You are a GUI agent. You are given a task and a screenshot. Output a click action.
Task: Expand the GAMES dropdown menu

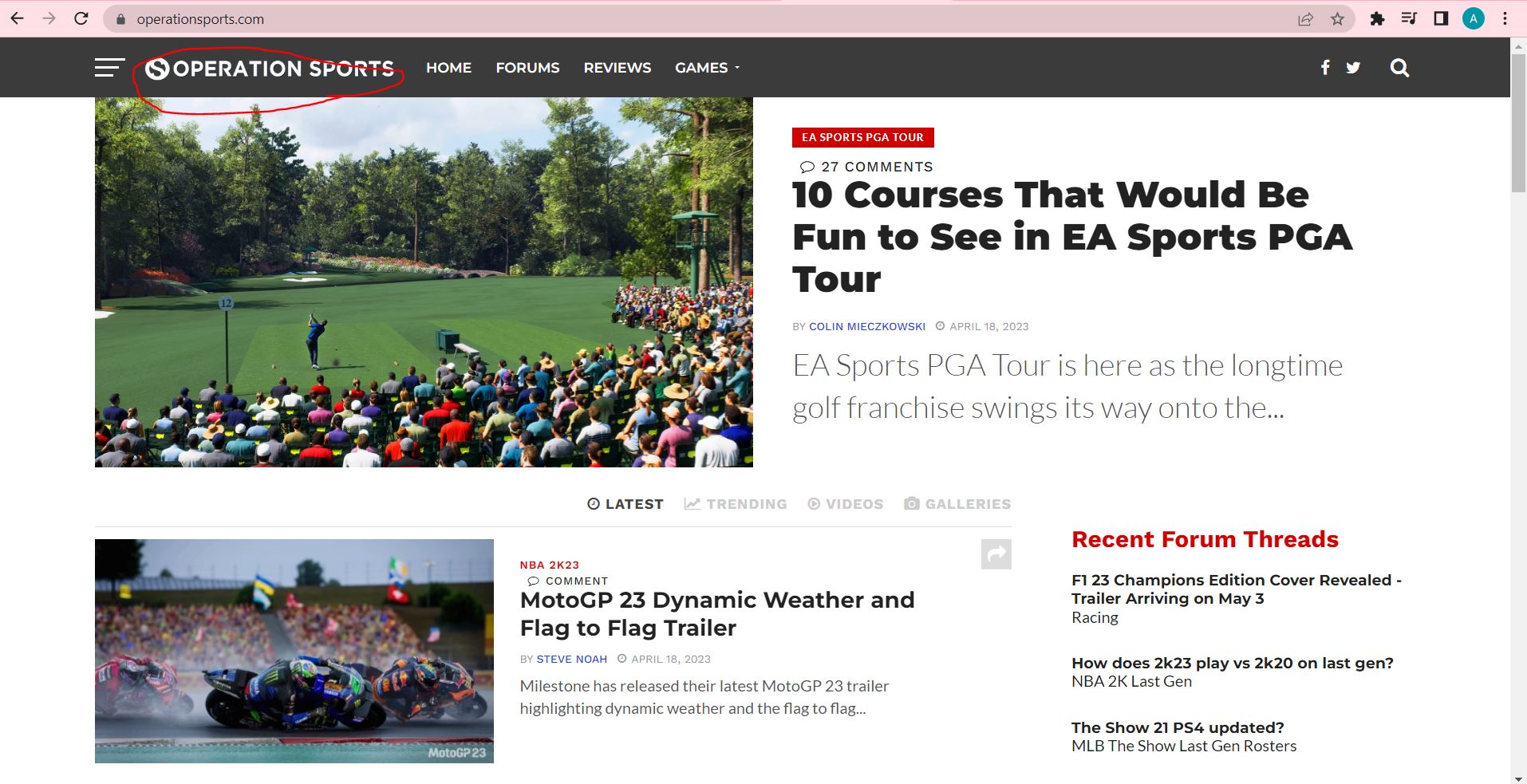[x=708, y=68]
